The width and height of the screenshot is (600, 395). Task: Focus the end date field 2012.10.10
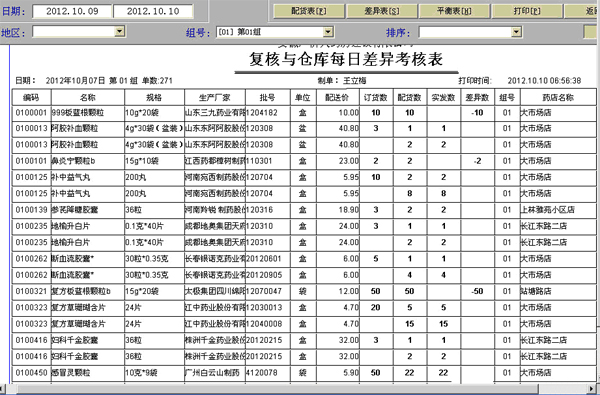tap(153, 11)
